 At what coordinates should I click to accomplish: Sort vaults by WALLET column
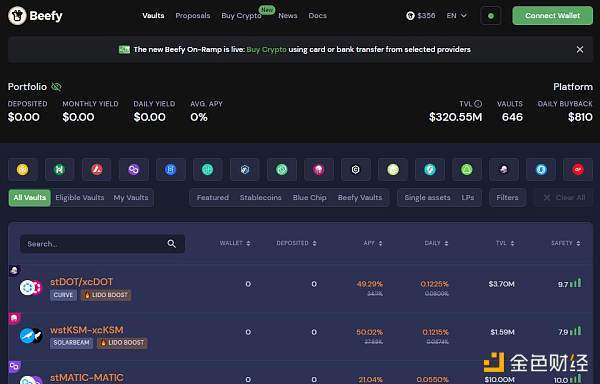point(235,243)
